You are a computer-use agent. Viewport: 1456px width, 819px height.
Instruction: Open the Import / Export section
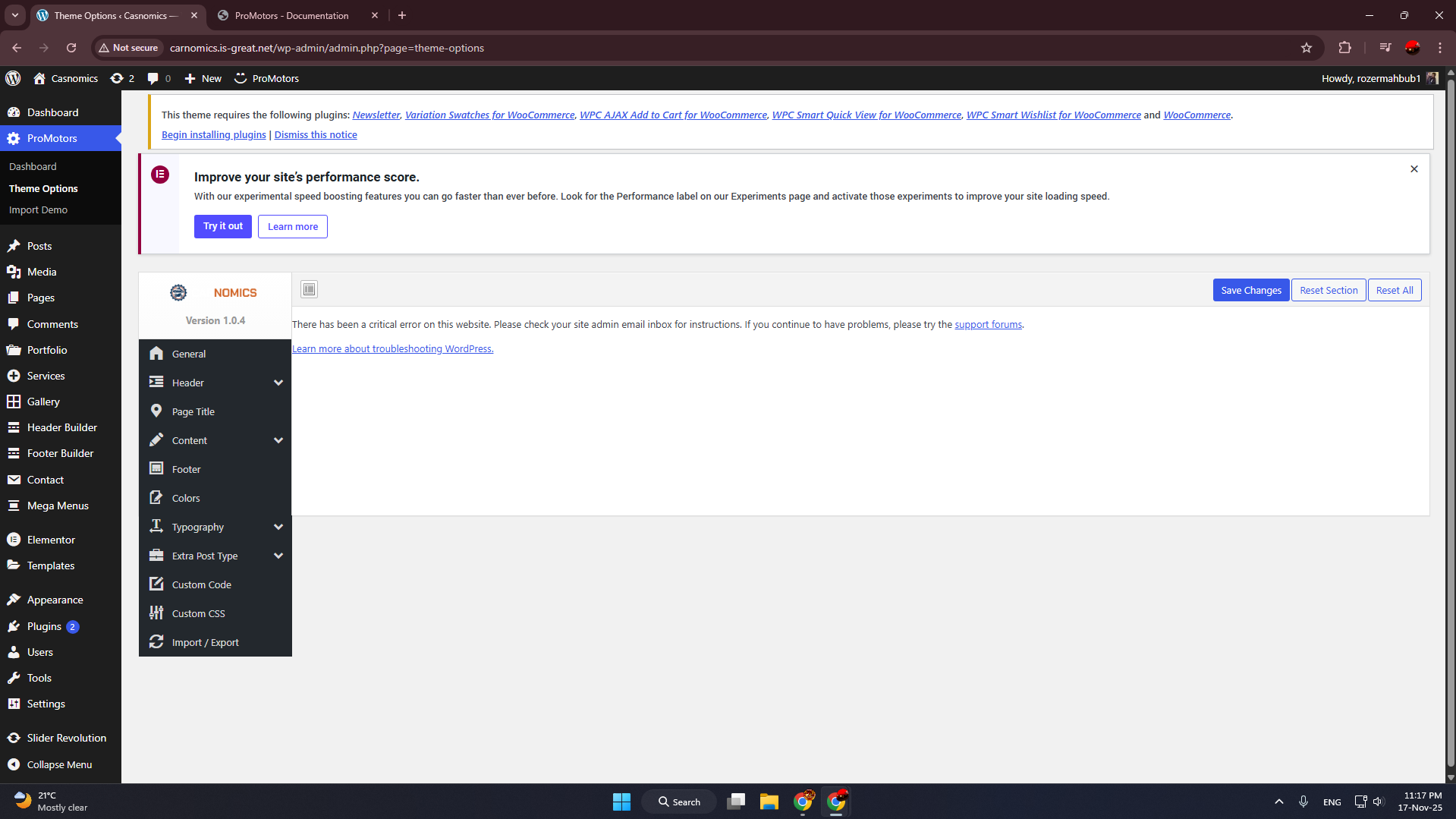coord(205,641)
